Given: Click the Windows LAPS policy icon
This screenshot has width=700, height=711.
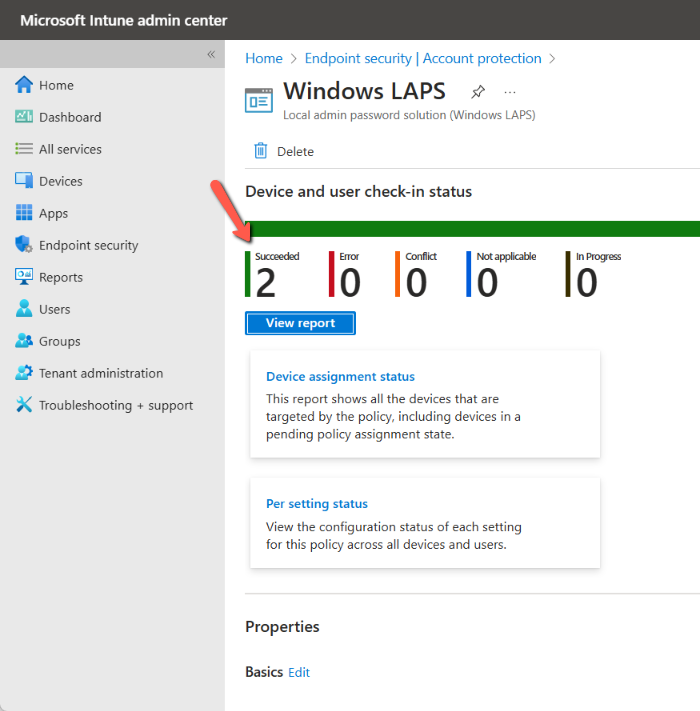Looking at the screenshot, I should [259, 100].
